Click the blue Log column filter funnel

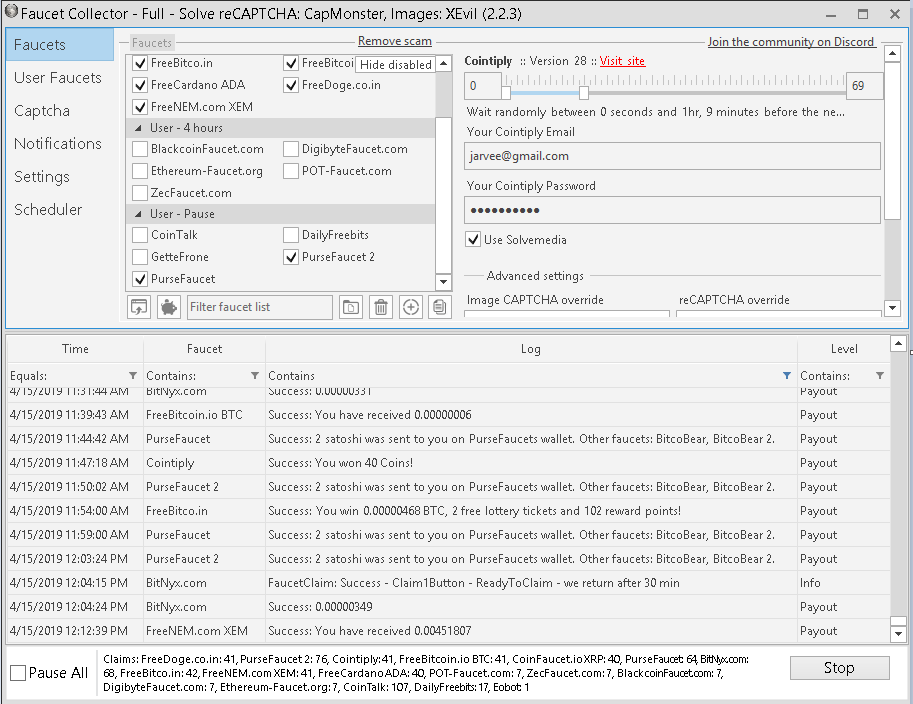point(787,376)
